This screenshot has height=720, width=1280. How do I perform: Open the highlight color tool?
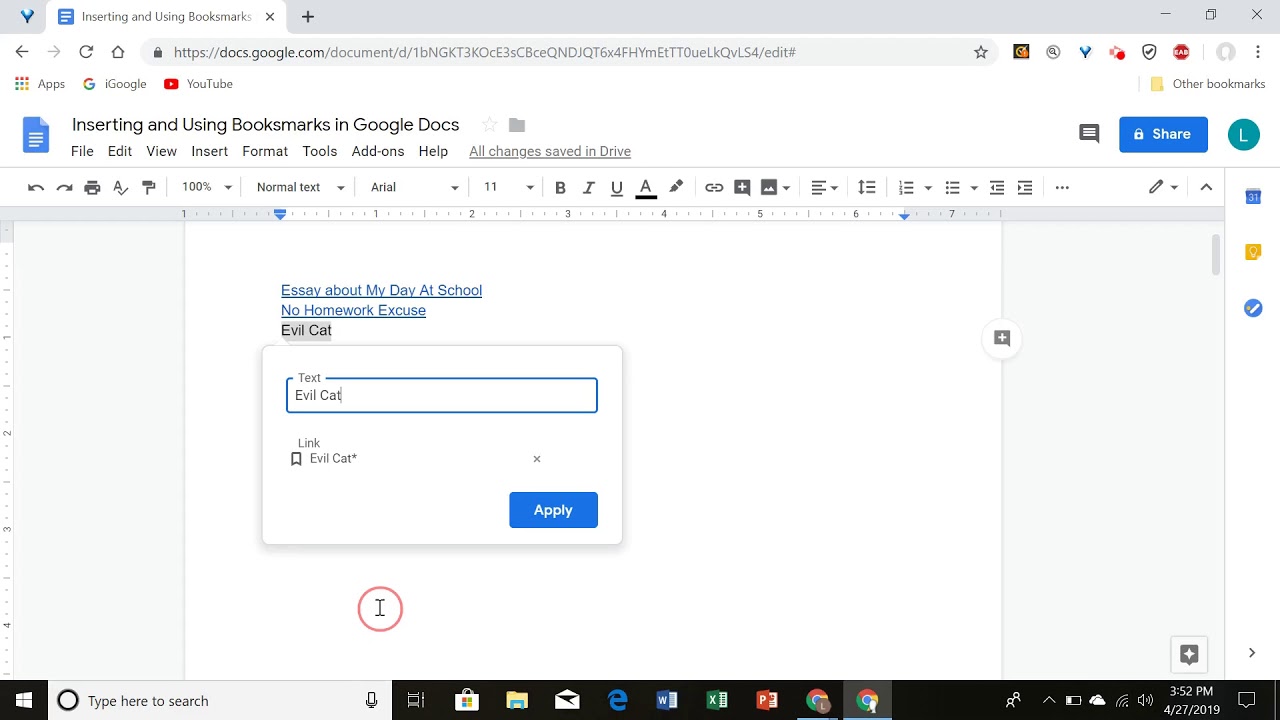(x=676, y=187)
